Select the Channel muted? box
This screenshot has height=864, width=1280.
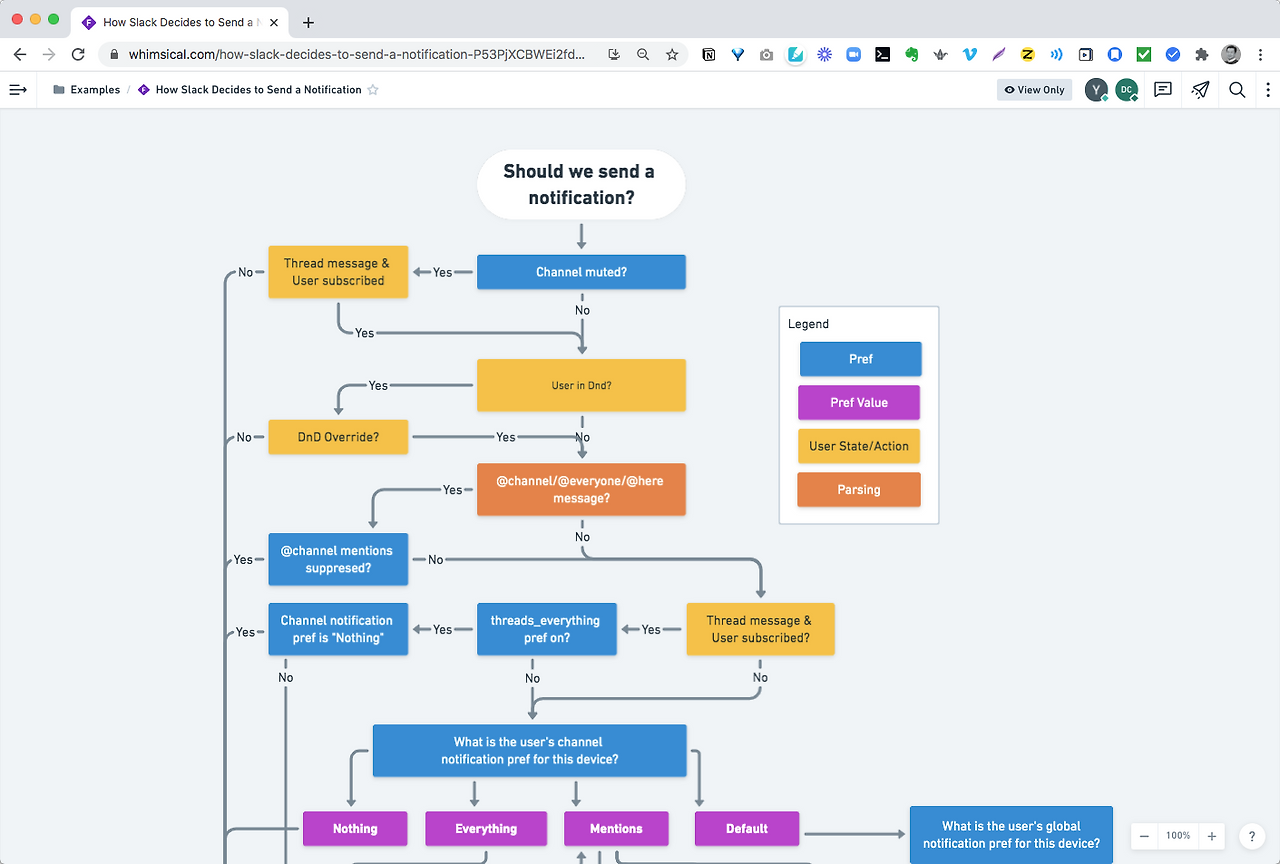pyautogui.click(x=581, y=272)
